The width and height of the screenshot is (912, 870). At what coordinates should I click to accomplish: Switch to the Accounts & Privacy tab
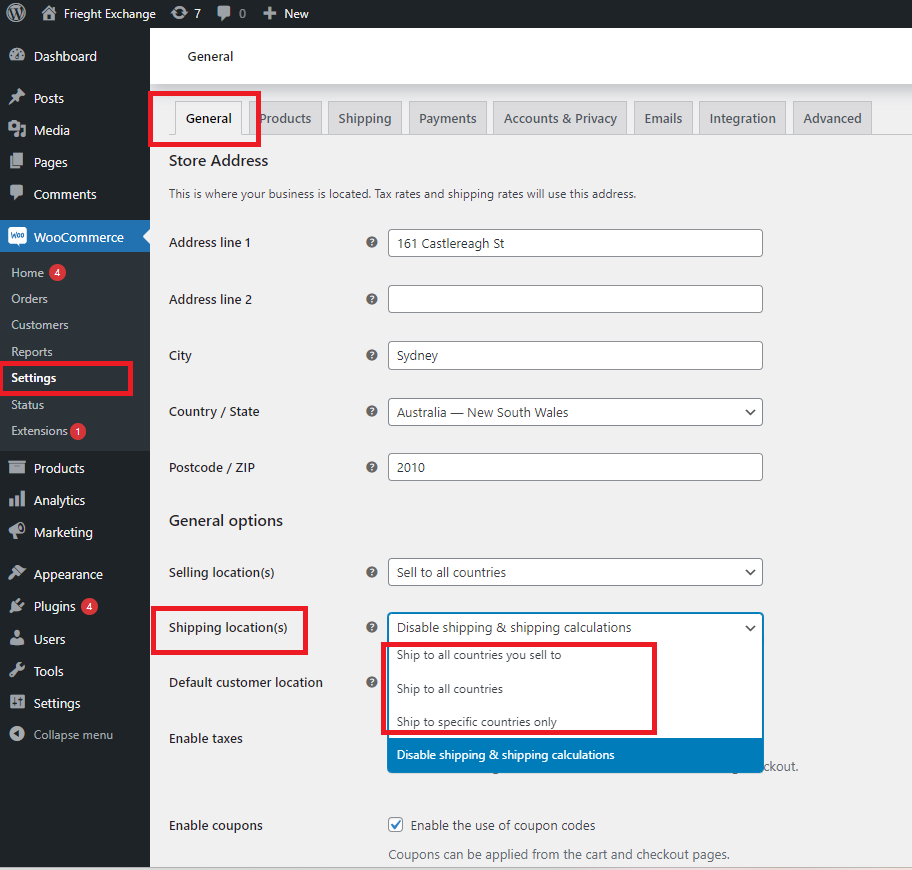[560, 118]
